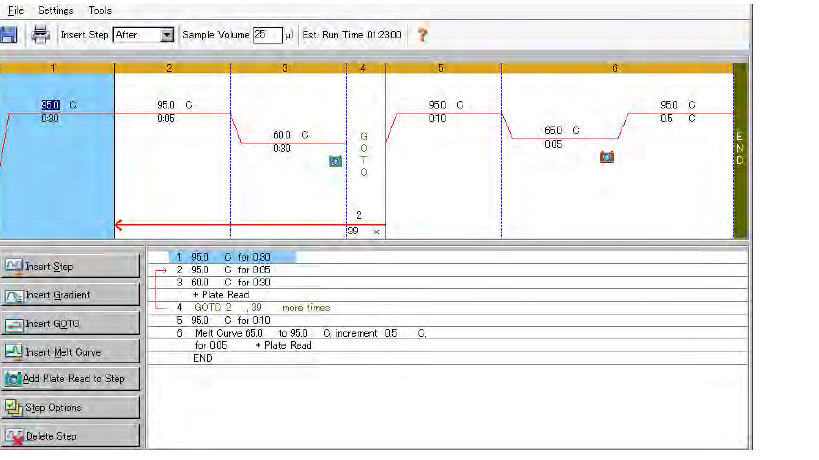Screen dimensions: 819x460
Task: Select list row '2 95.0 C for 0:05'
Action: tap(448, 270)
